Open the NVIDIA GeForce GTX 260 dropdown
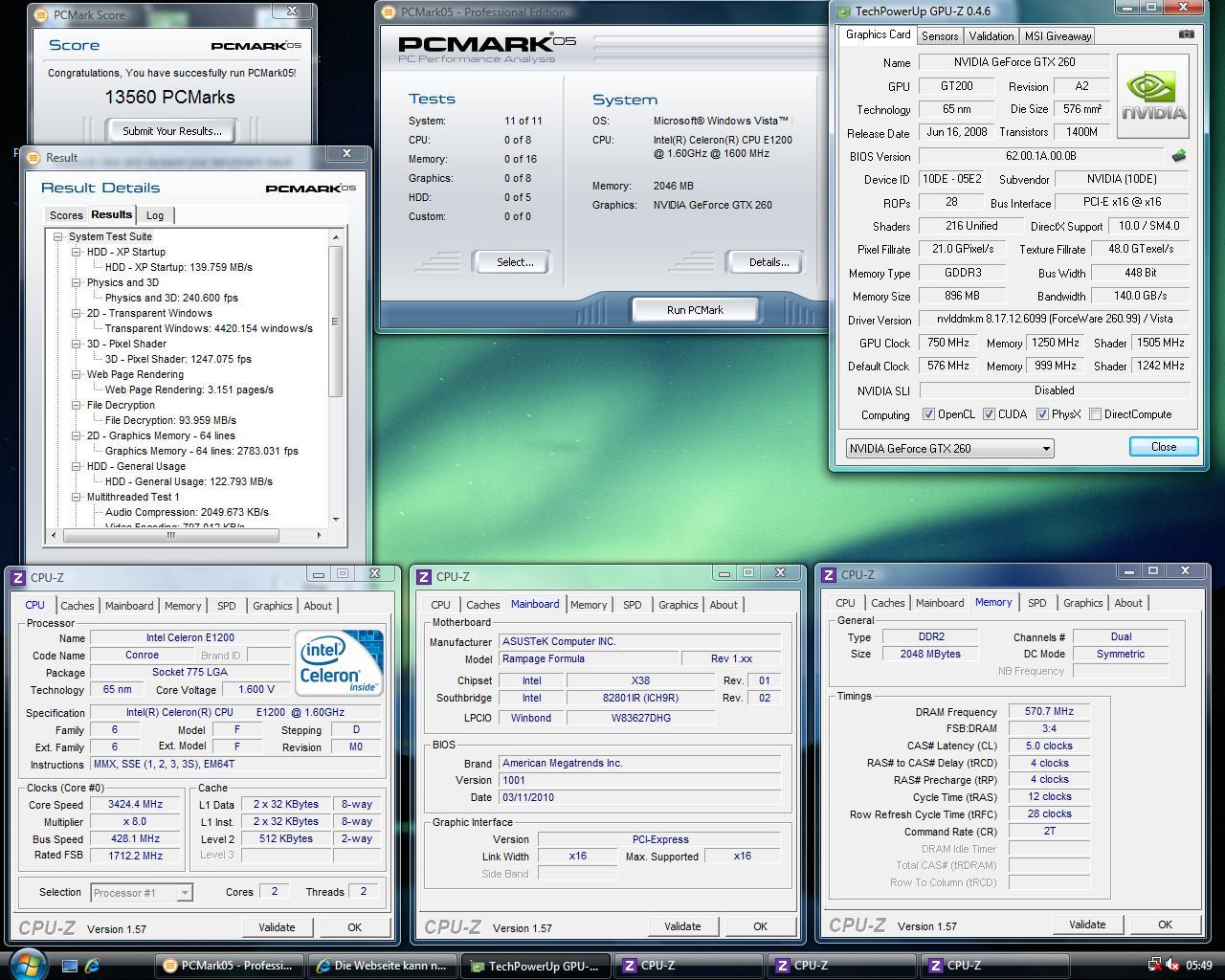Image resolution: width=1225 pixels, height=980 pixels. click(x=949, y=448)
